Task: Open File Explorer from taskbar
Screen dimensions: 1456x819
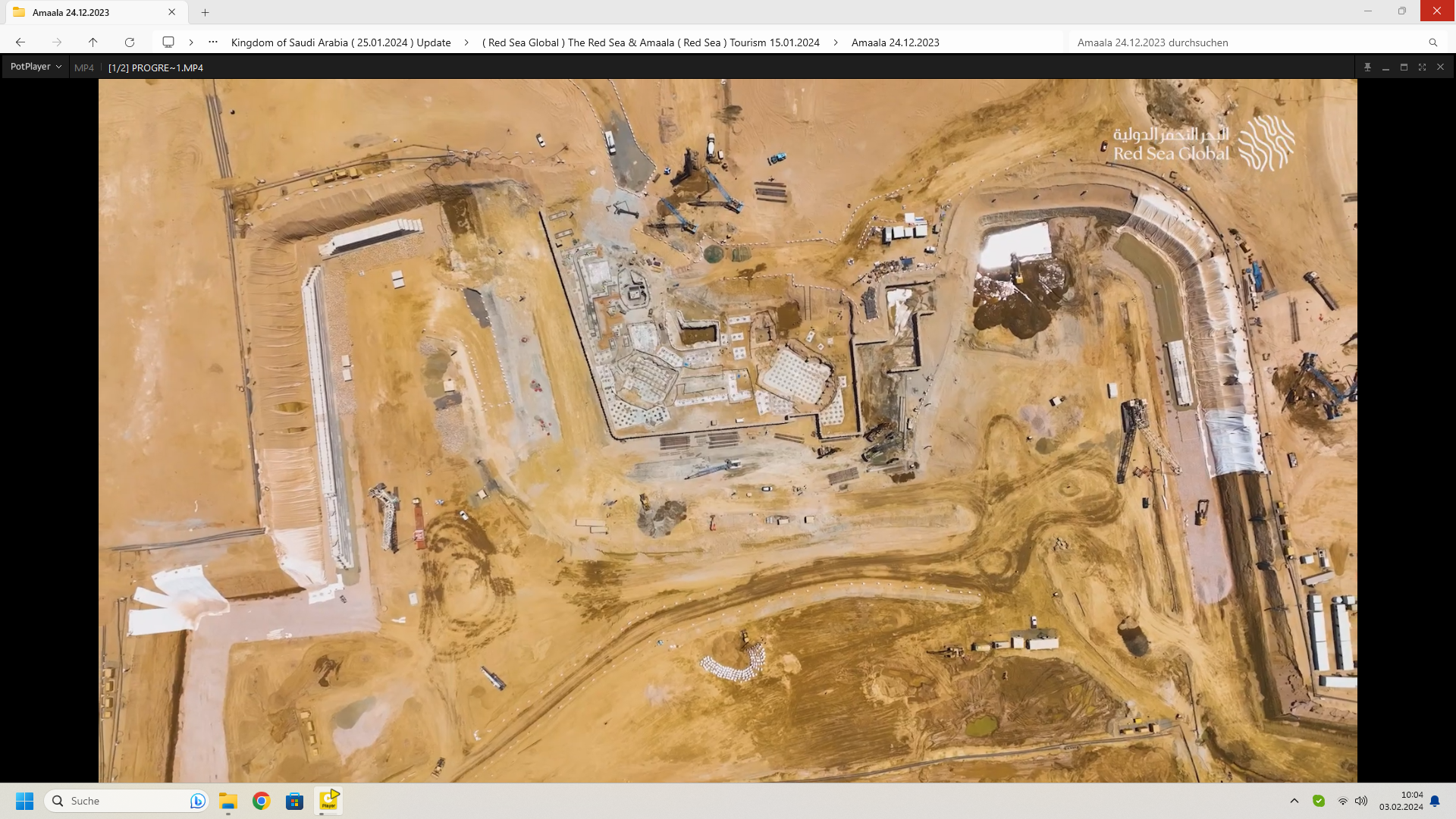Action: point(228,801)
